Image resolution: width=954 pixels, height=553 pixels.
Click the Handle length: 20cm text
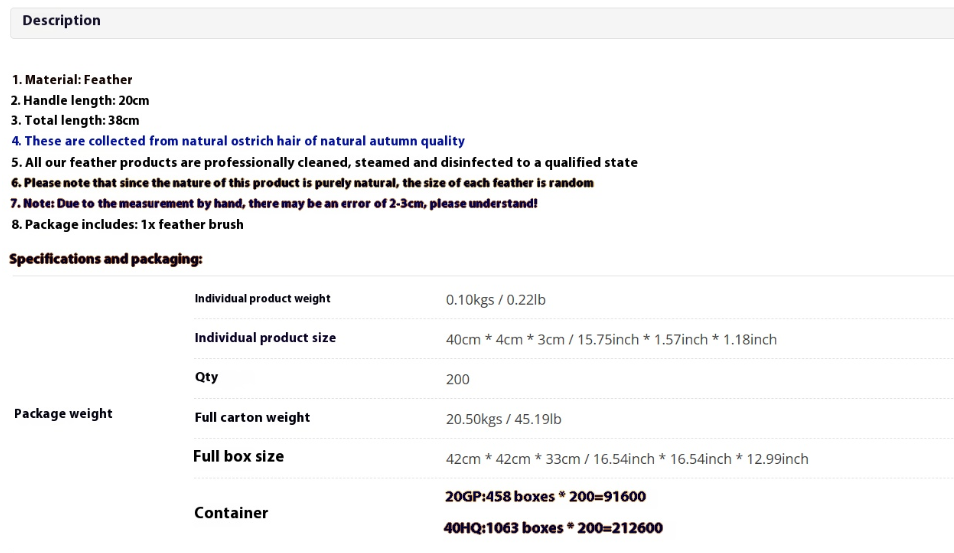tap(80, 100)
